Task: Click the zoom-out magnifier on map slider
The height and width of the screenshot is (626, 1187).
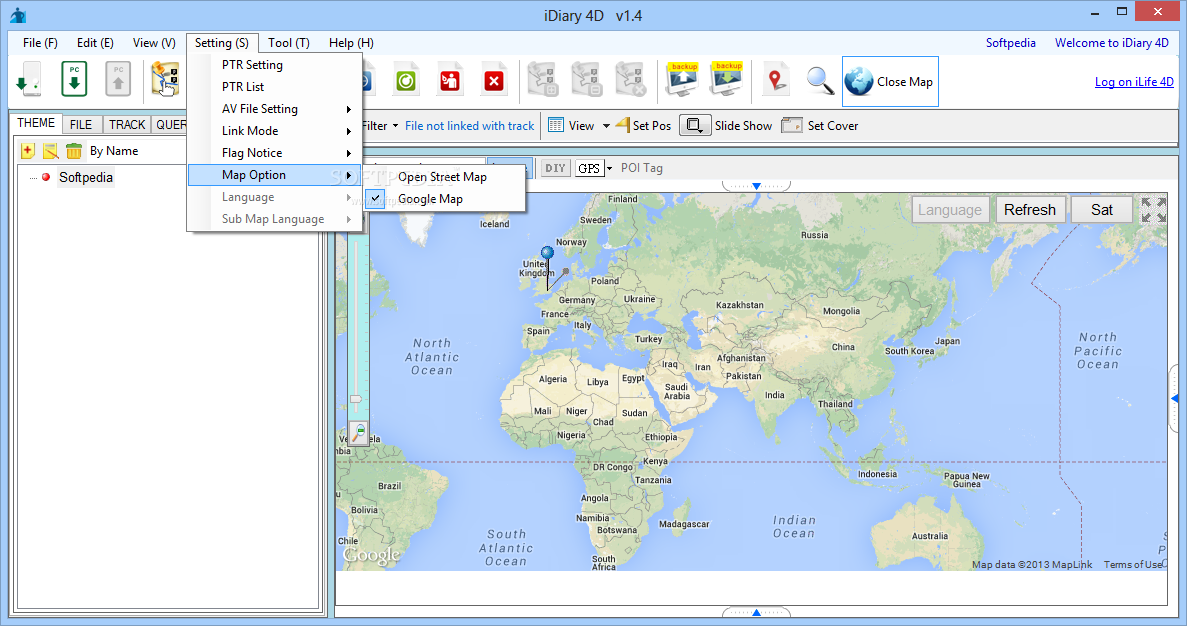Action: click(359, 432)
